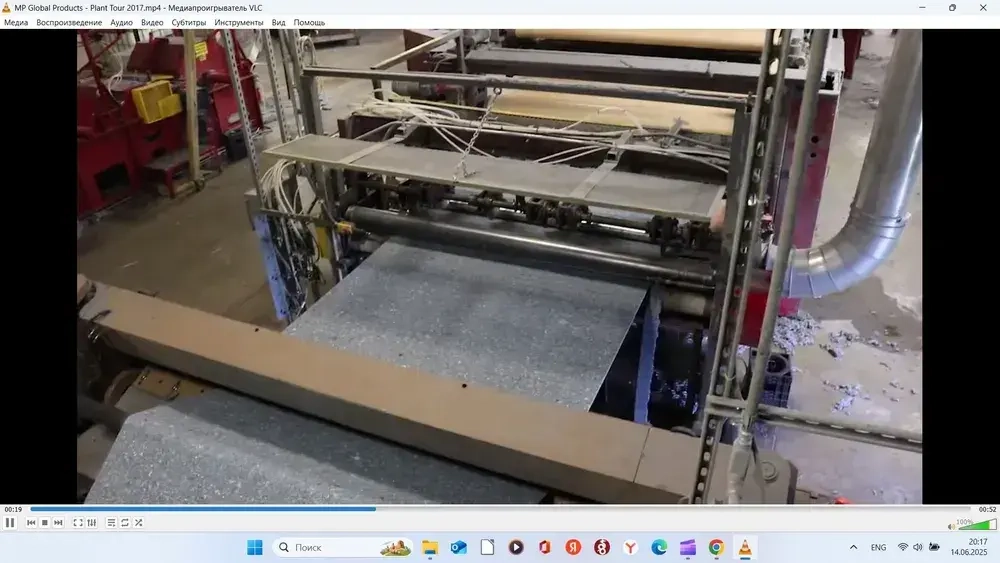Expand the Инструменты menu
Viewport: 1000px width, 563px height.
click(x=239, y=22)
